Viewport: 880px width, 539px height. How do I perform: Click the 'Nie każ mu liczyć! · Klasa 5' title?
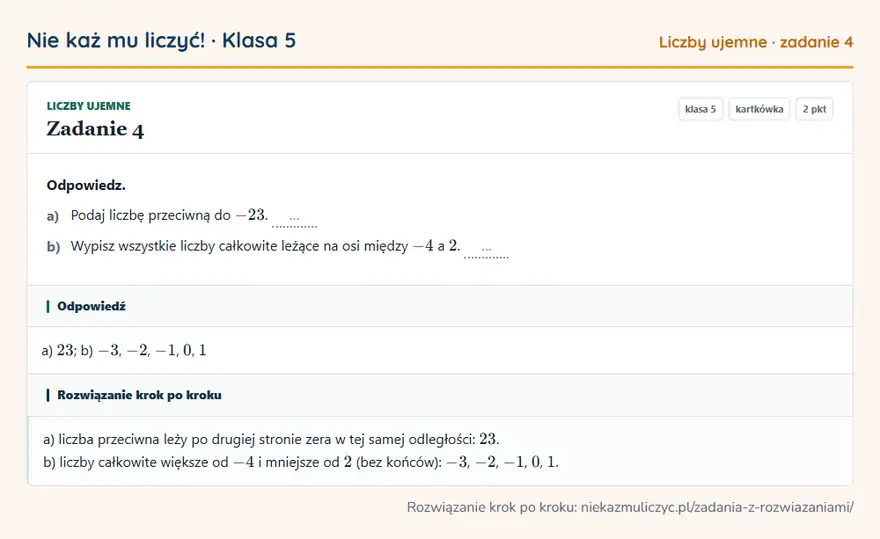coord(161,40)
